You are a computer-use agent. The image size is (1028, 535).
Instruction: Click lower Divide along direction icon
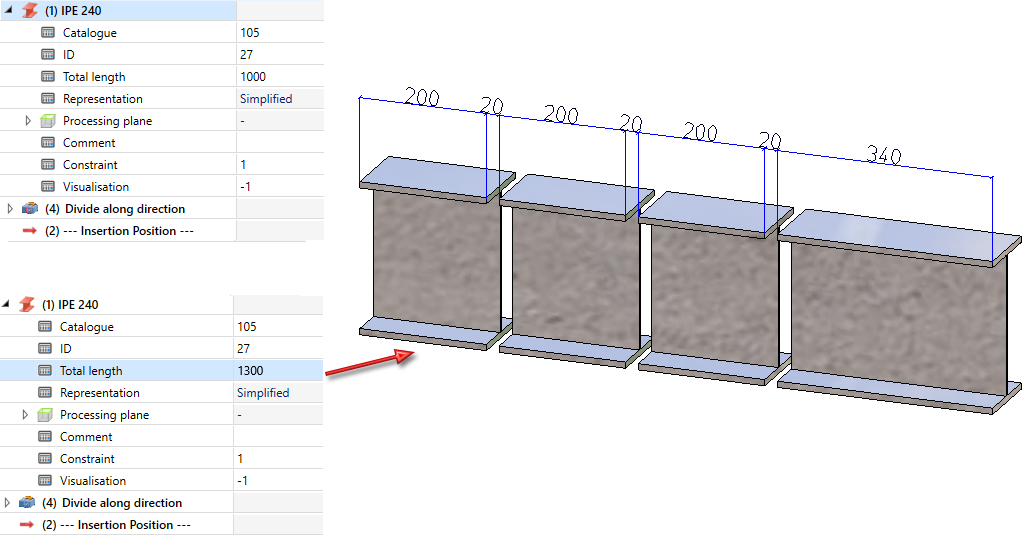pos(27,502)
